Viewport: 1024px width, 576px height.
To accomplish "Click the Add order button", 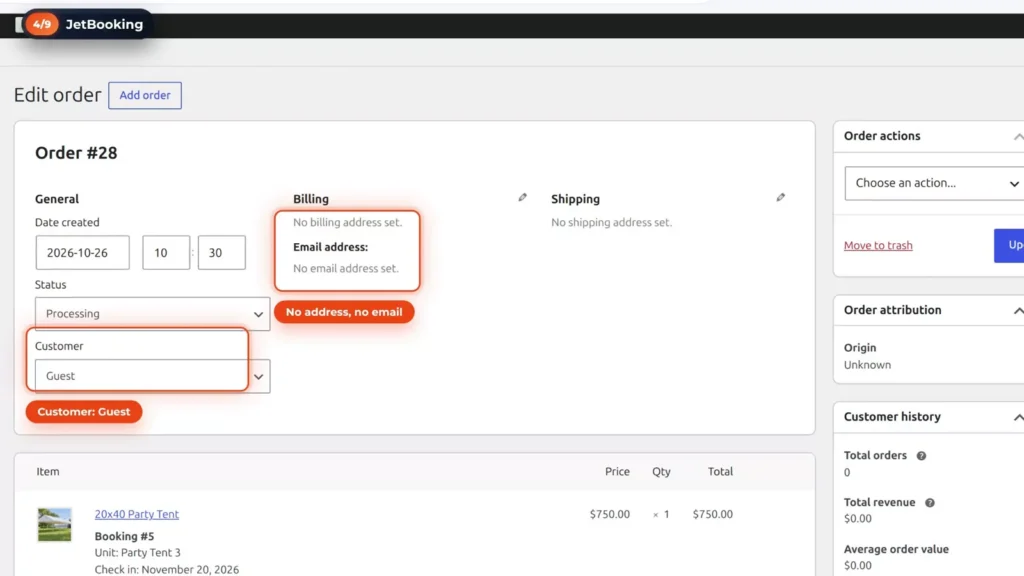I will 145,95.
